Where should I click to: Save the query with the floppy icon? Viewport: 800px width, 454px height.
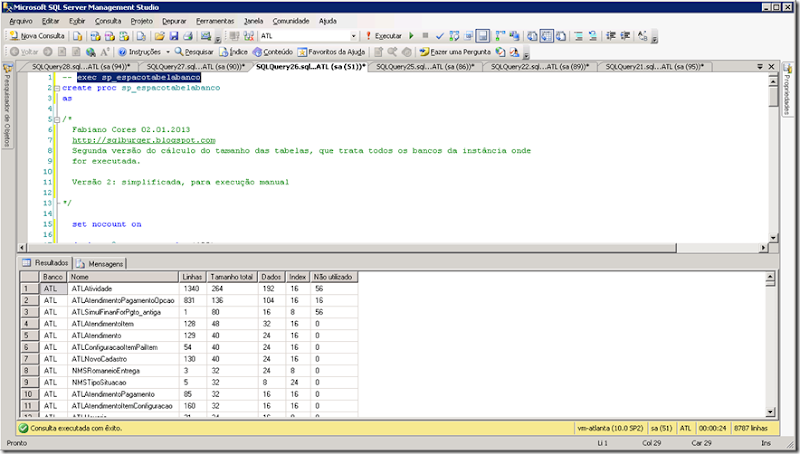[174, 36]
